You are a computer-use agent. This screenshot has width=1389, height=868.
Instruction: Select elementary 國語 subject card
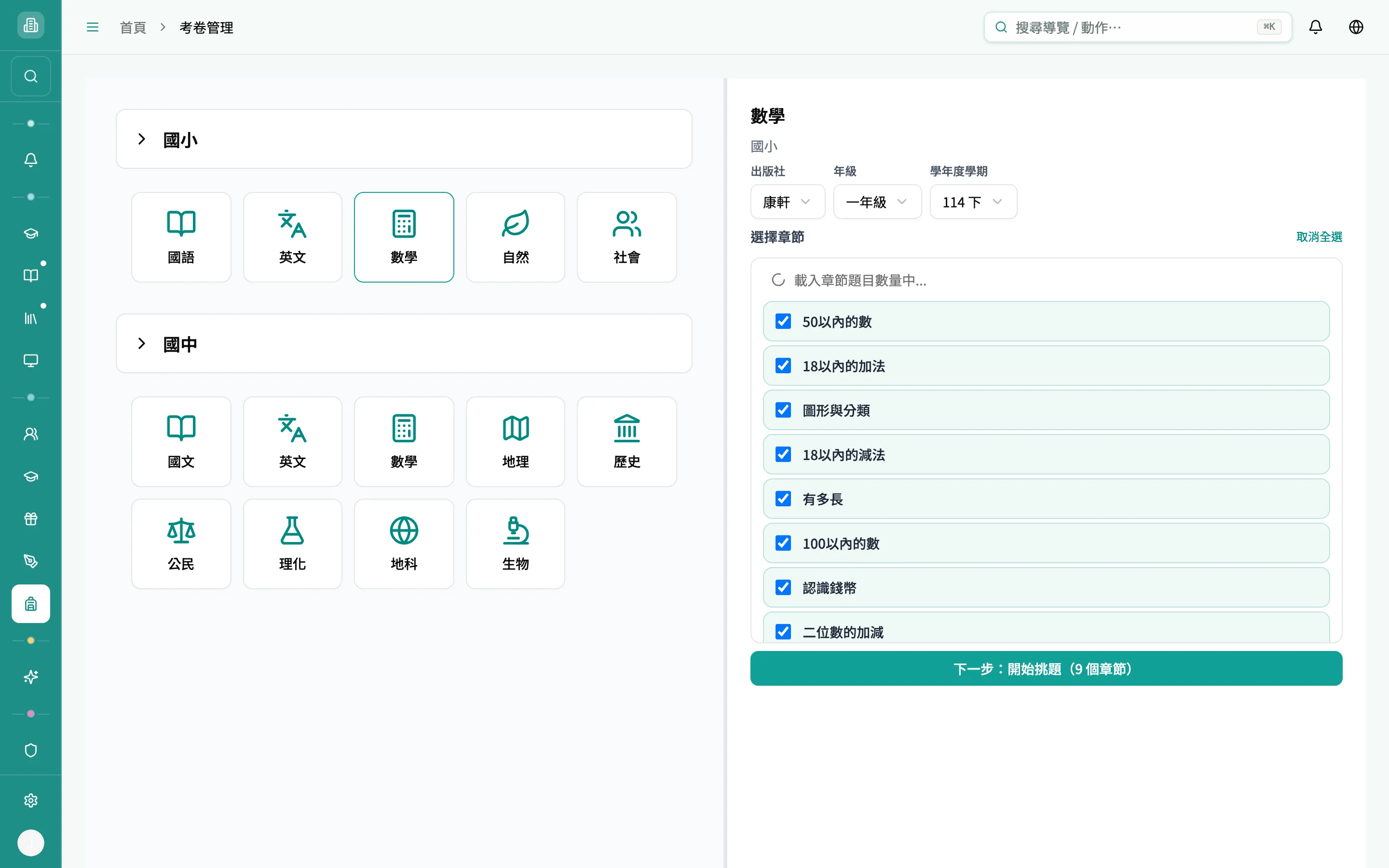tap(181, 237)
